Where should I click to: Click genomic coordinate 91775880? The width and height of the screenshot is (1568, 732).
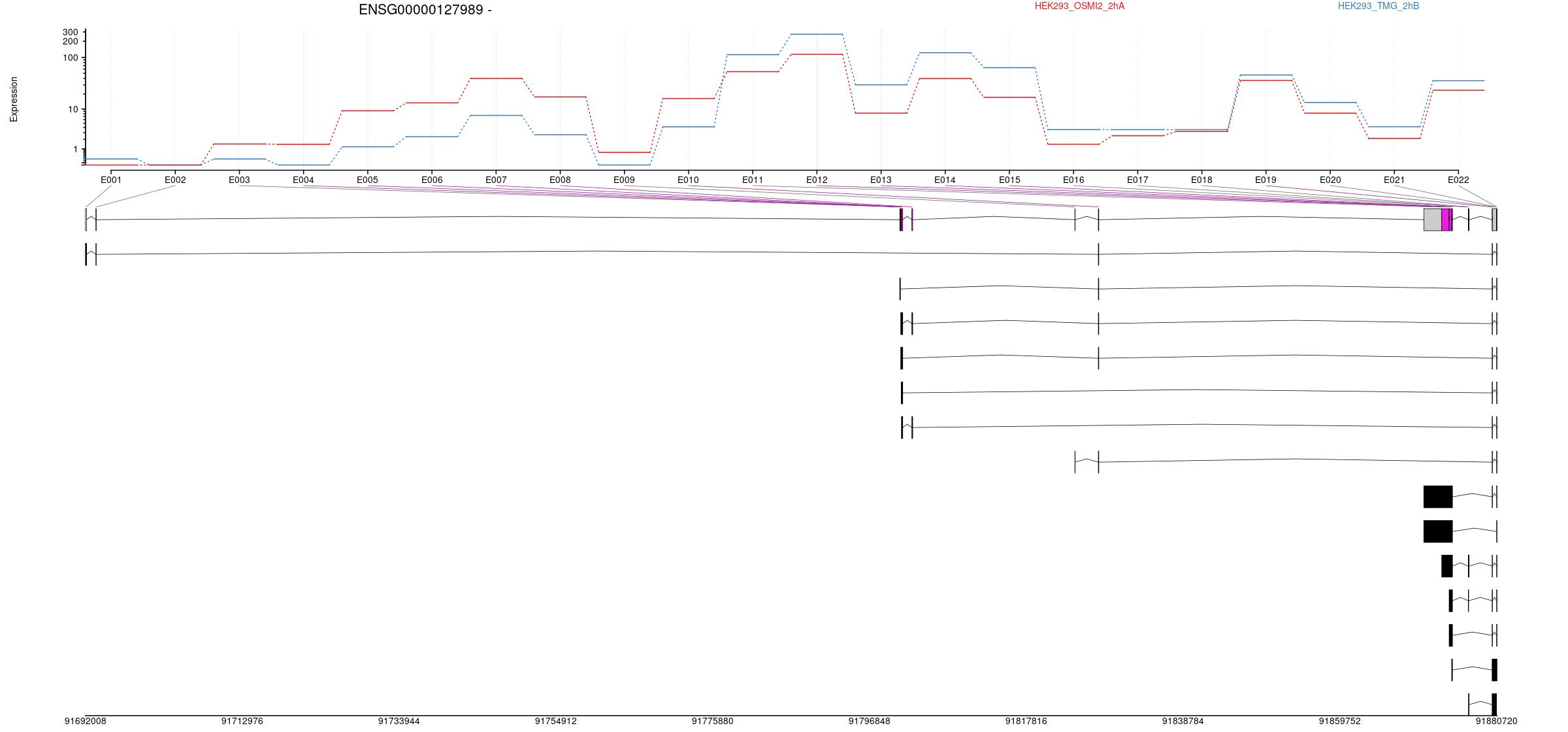(713, 722)
